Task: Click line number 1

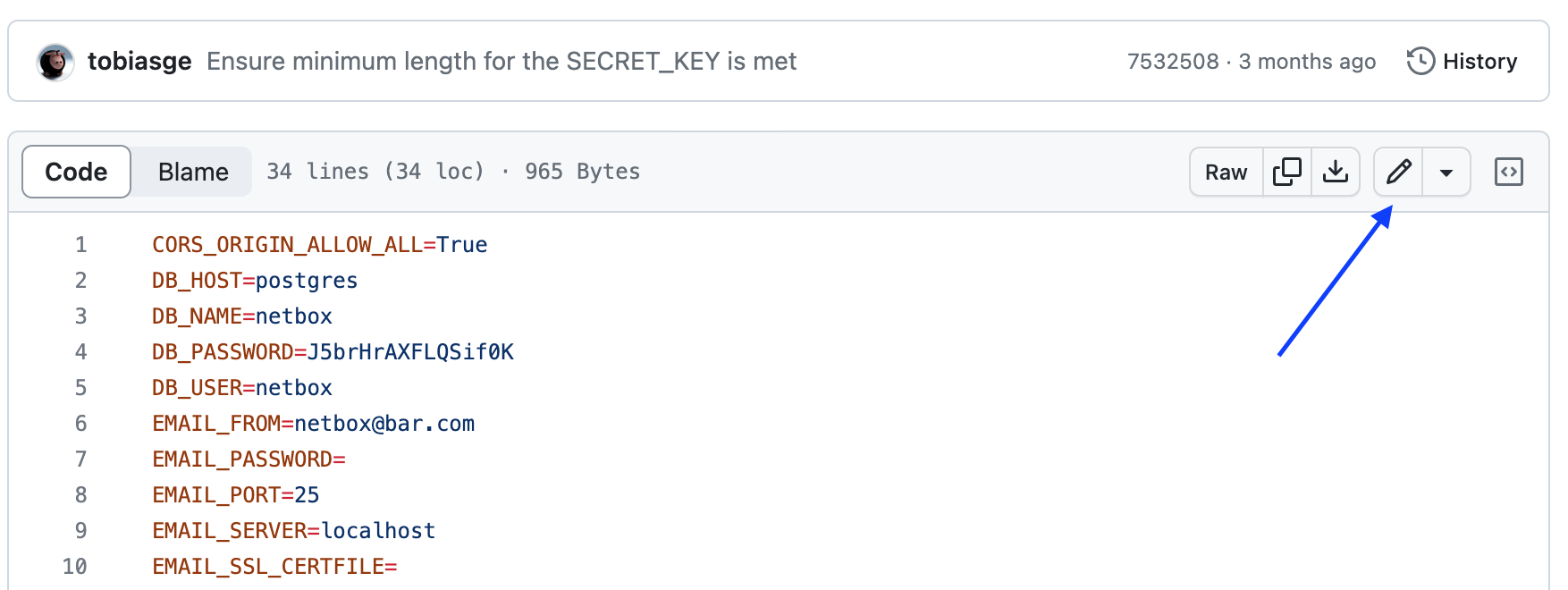Action: coord(80,244)
